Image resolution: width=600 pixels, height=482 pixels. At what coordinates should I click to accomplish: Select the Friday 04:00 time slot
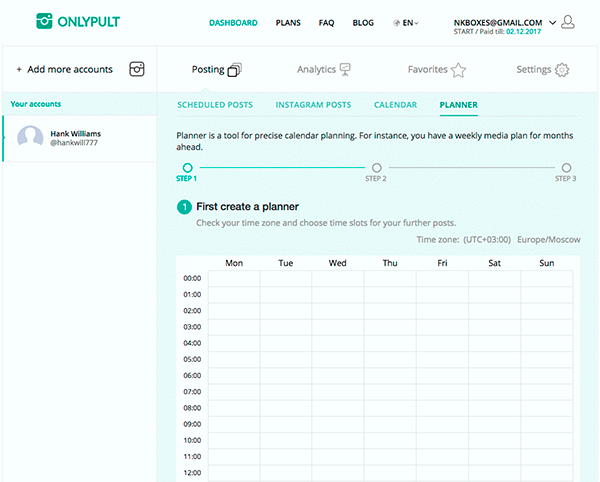442,343
